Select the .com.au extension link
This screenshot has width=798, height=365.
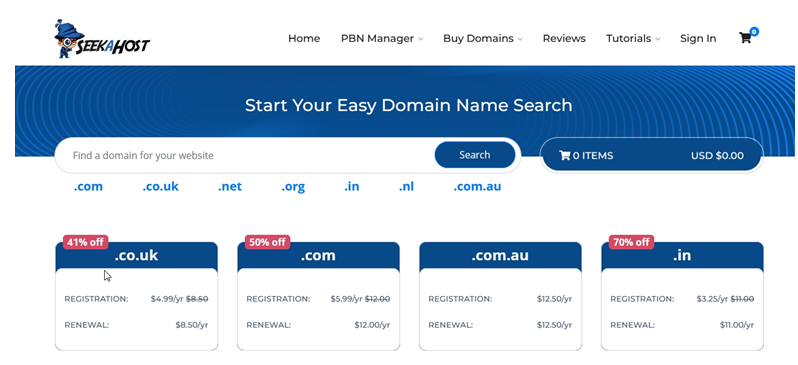pos(477,186)
